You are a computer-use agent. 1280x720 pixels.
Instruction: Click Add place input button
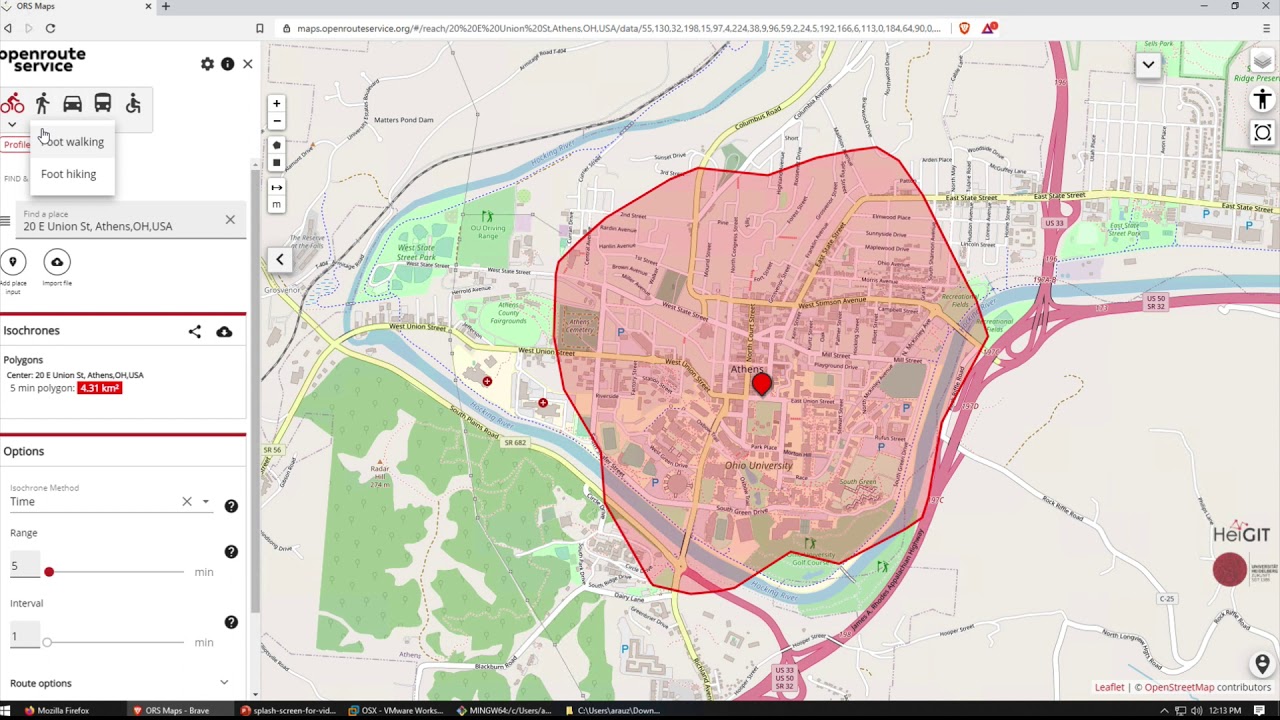click(x=13, y=262)
